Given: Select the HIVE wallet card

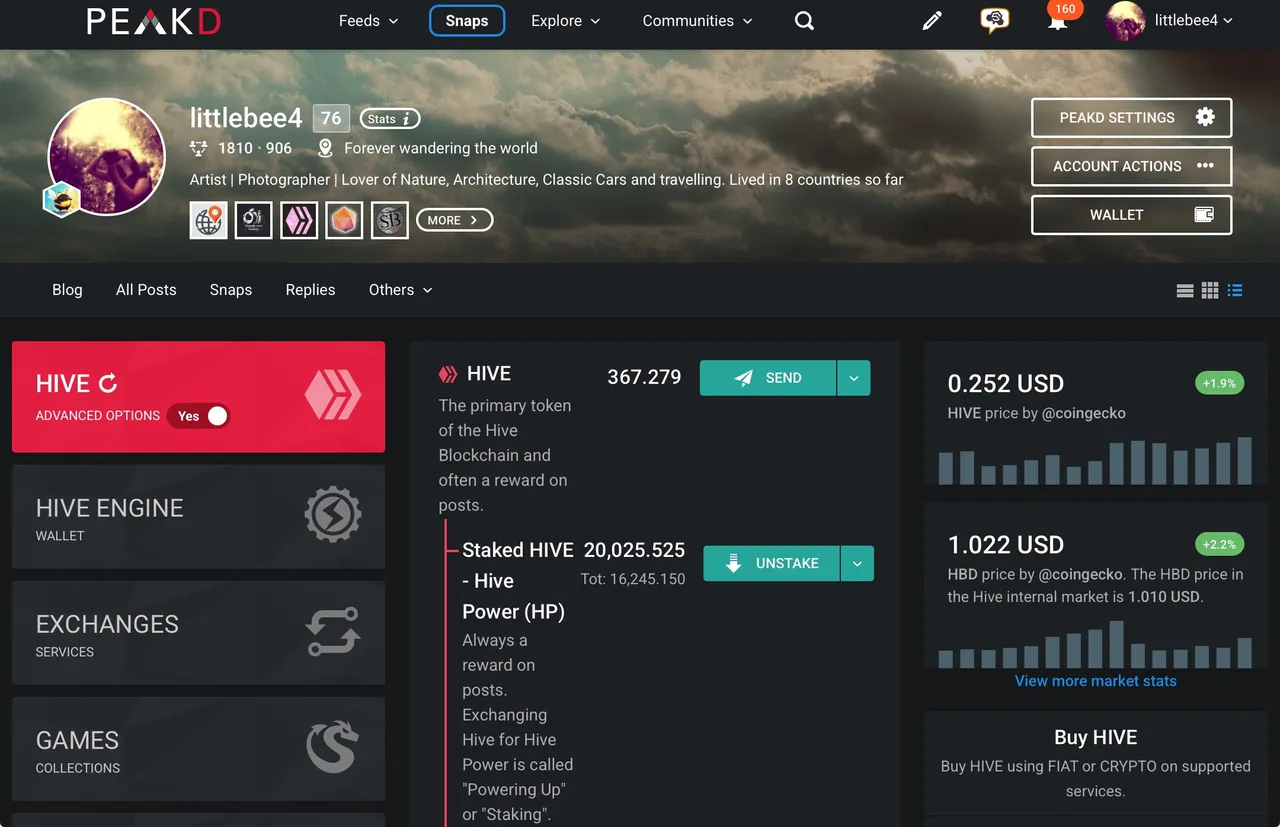Looking at the screenshot, I should pos(198,397).
